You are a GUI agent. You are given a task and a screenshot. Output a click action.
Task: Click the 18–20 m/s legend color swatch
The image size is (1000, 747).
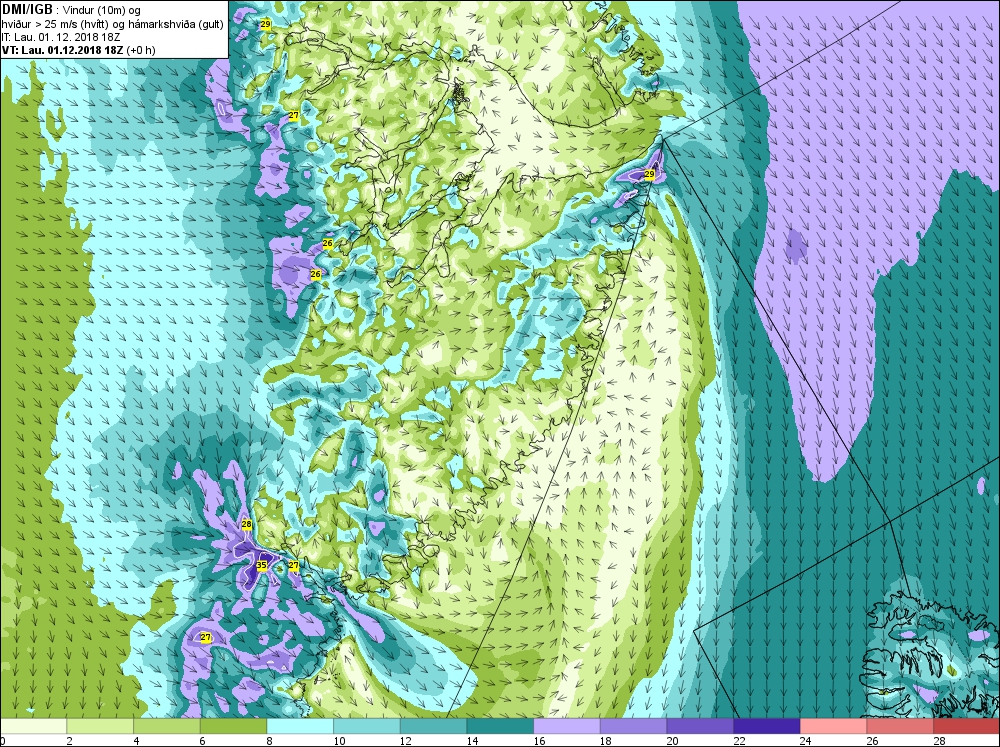coord(633,727)
